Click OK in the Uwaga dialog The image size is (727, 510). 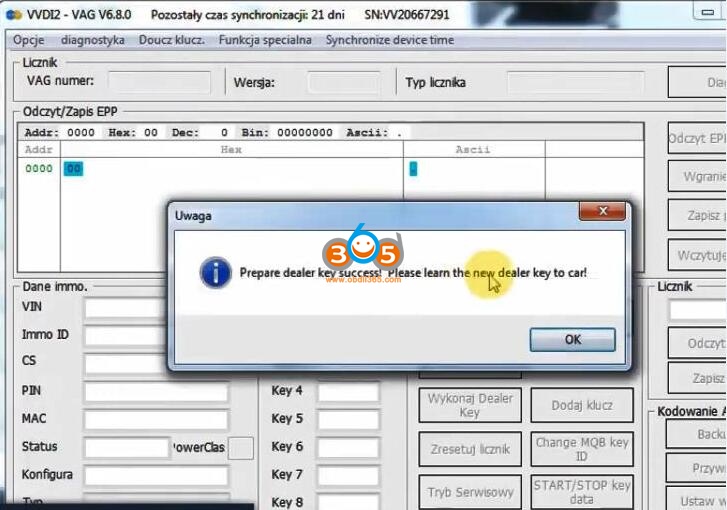coord(573,339)
